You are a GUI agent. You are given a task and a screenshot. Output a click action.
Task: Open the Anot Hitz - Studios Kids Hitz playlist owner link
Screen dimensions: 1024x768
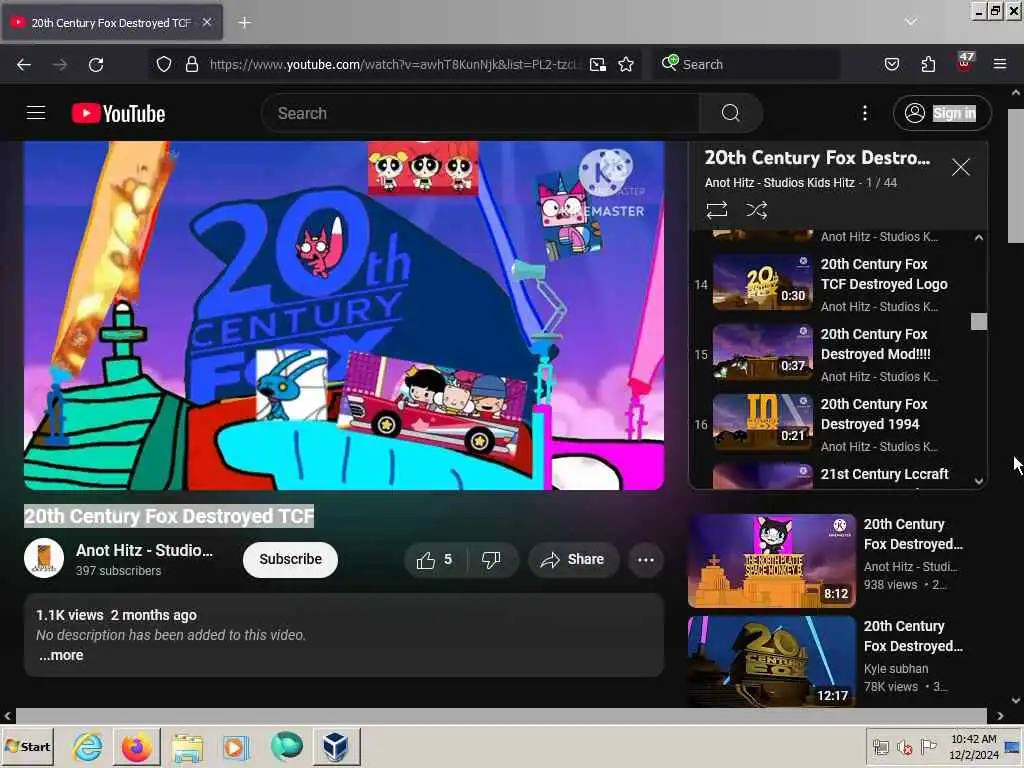pyautogui.click(x=779, y=183)
